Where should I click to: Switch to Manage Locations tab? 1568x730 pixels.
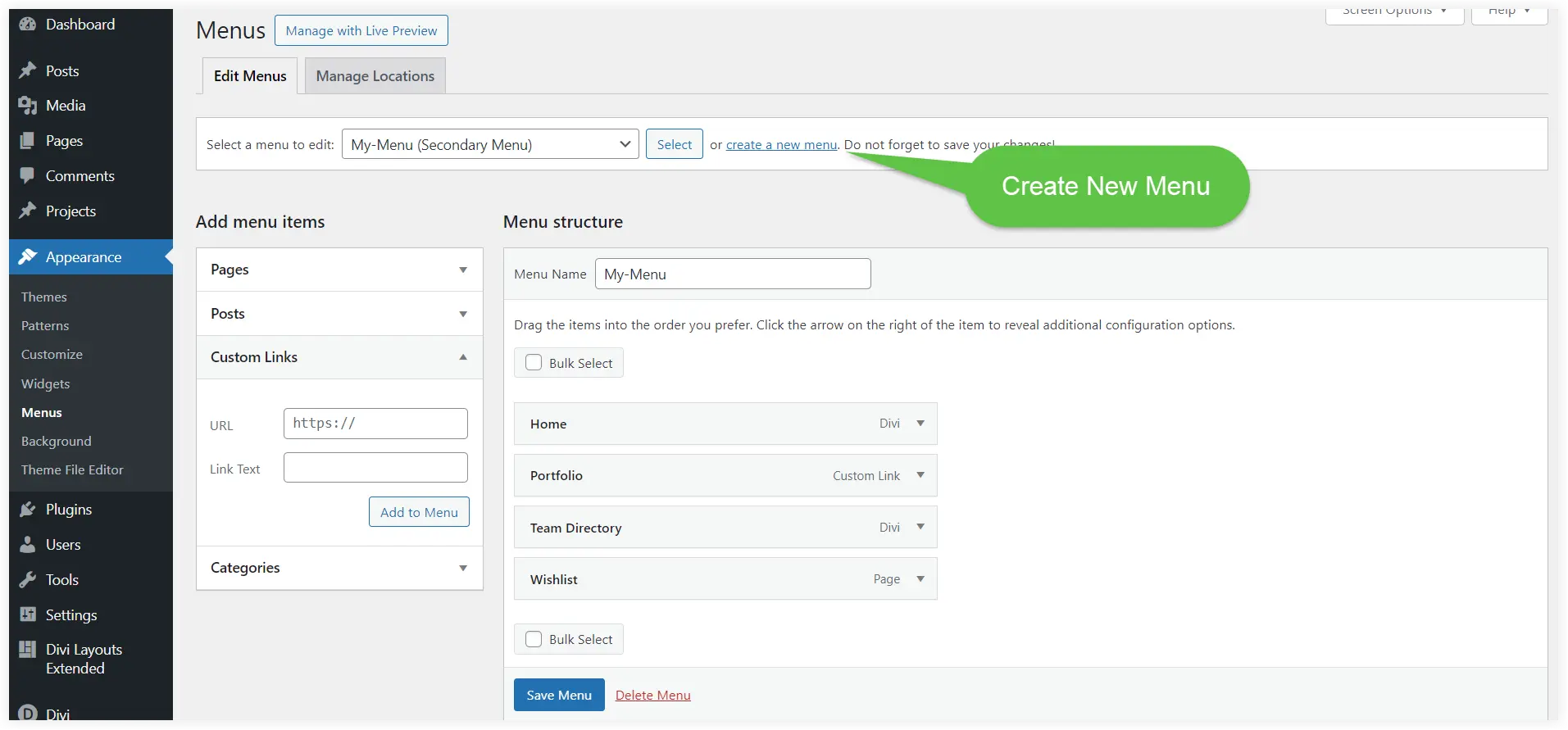click(x=375, y=75)
